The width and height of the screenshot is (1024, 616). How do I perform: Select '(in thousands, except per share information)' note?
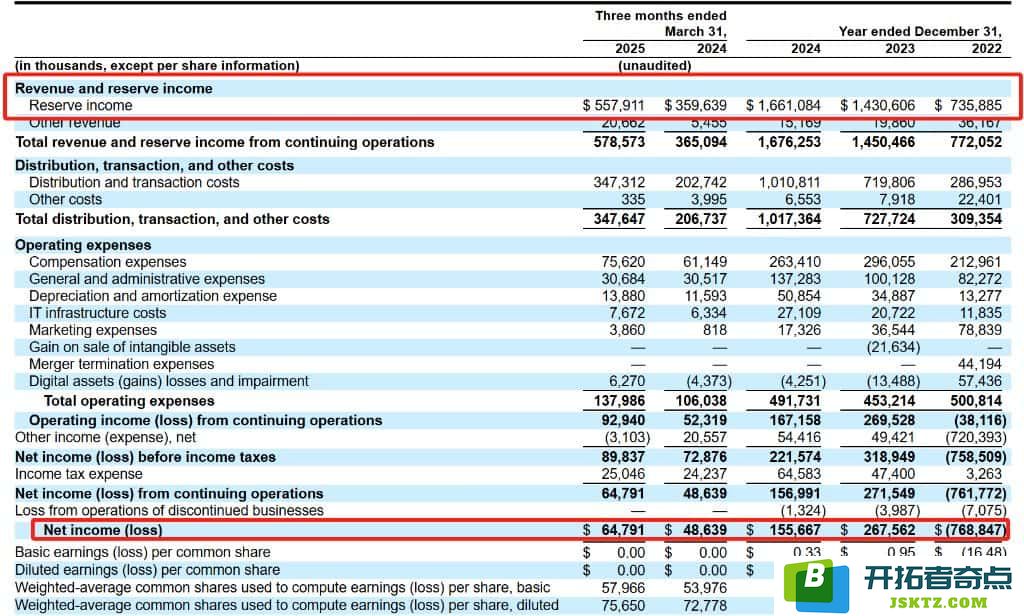tap(157, 65)
